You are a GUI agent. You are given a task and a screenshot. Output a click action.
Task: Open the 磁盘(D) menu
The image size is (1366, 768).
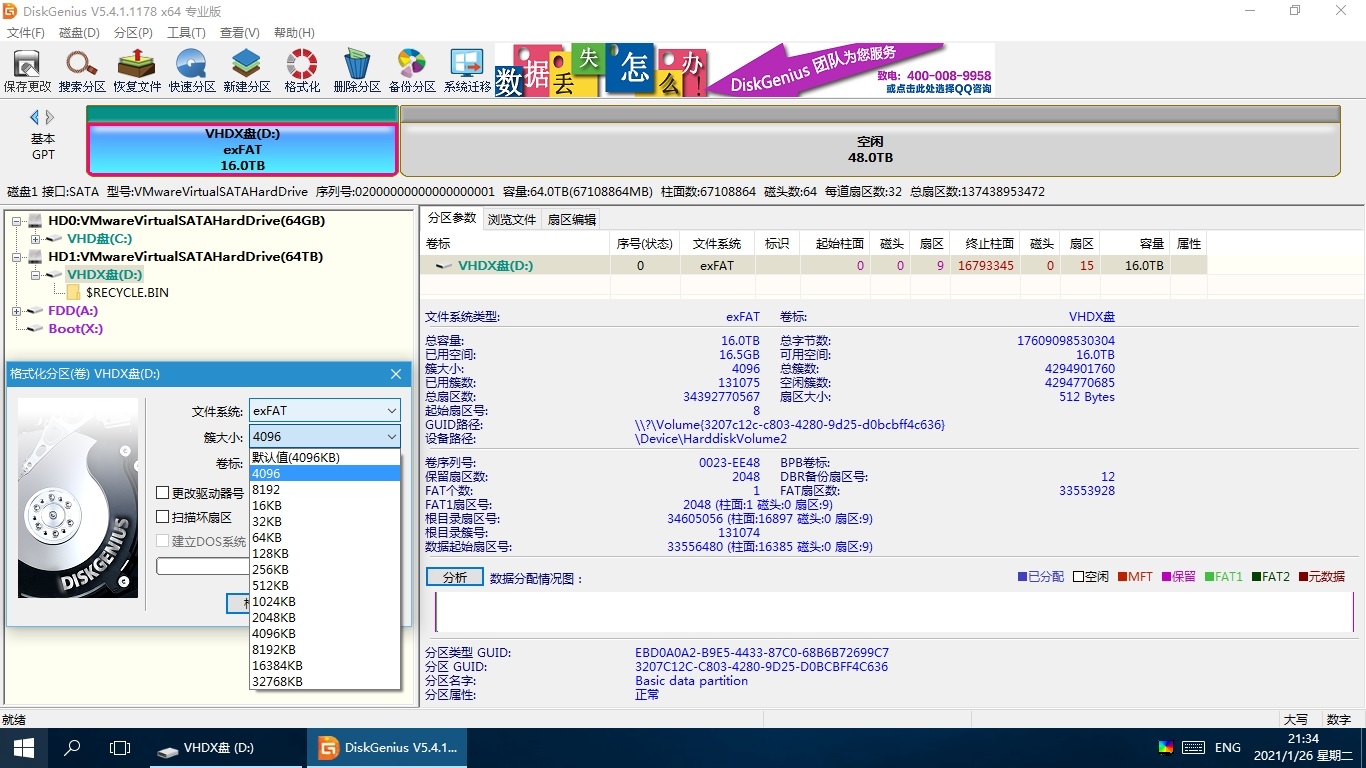click(80, 33)
